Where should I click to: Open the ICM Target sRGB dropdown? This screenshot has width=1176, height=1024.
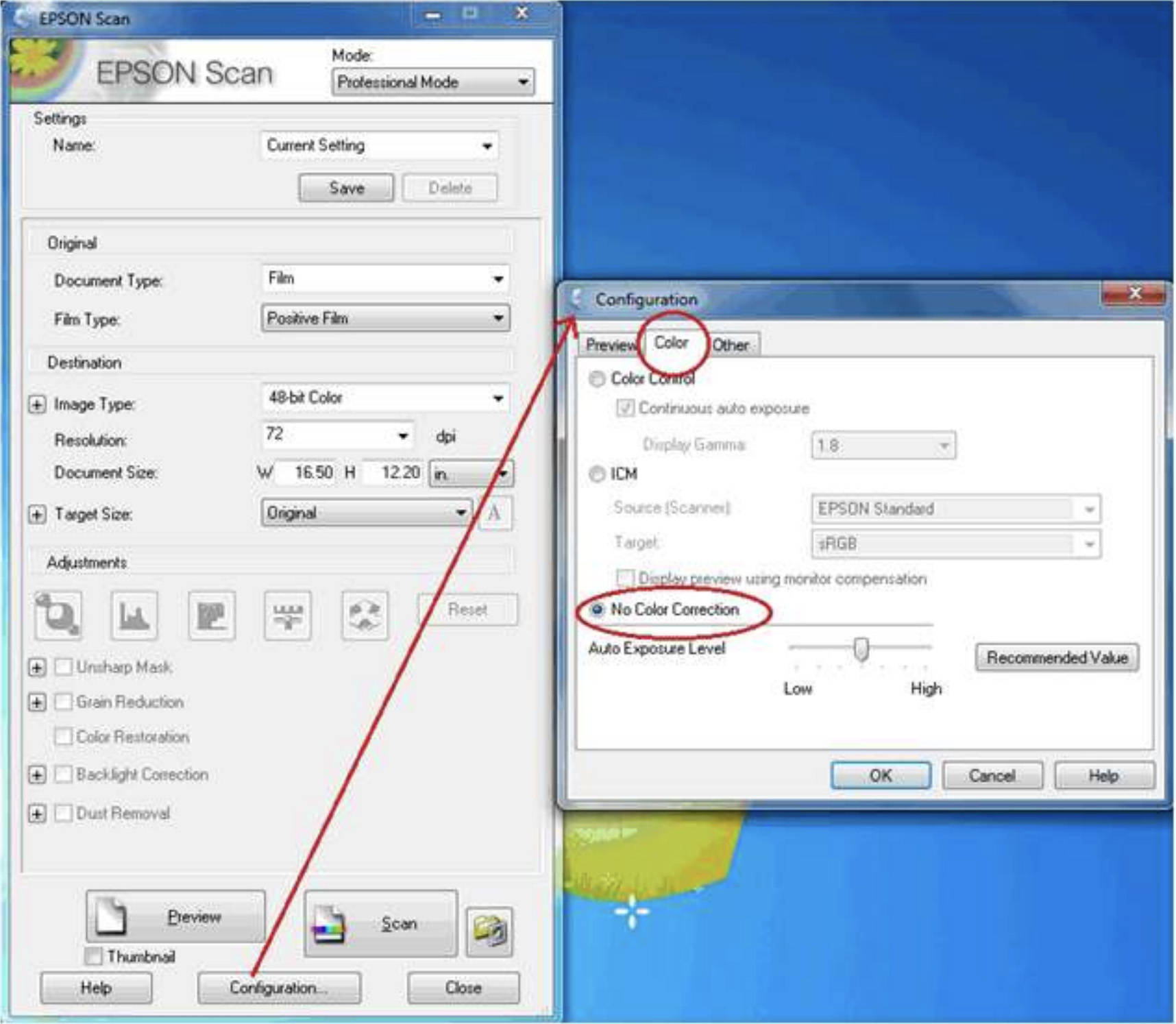pyautogui.click(x=956, y=544)
